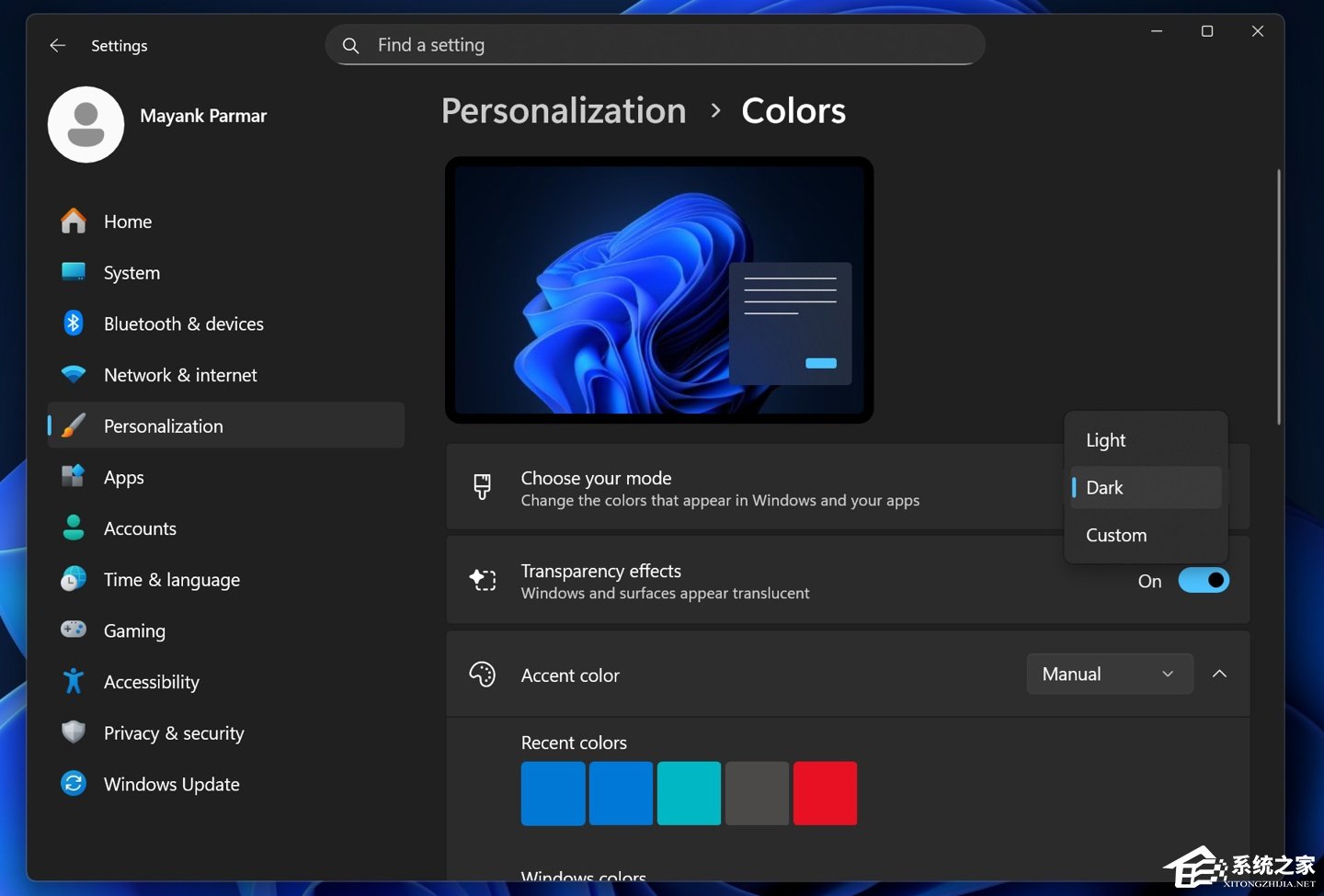Open Gaming controller icon
Viewport: 1324px width, 896px height.
pyautogui.click(x=74, y=630)
